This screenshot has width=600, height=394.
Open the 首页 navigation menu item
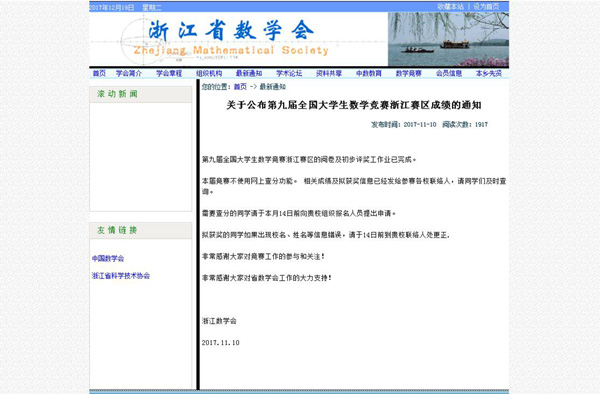coord(99,73)
